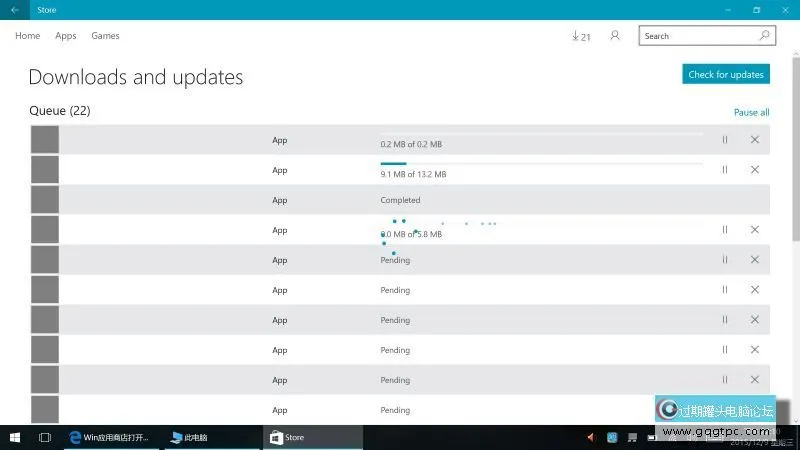Click the back arrow in title bar
Screen dimensions: 800x450
14,10
